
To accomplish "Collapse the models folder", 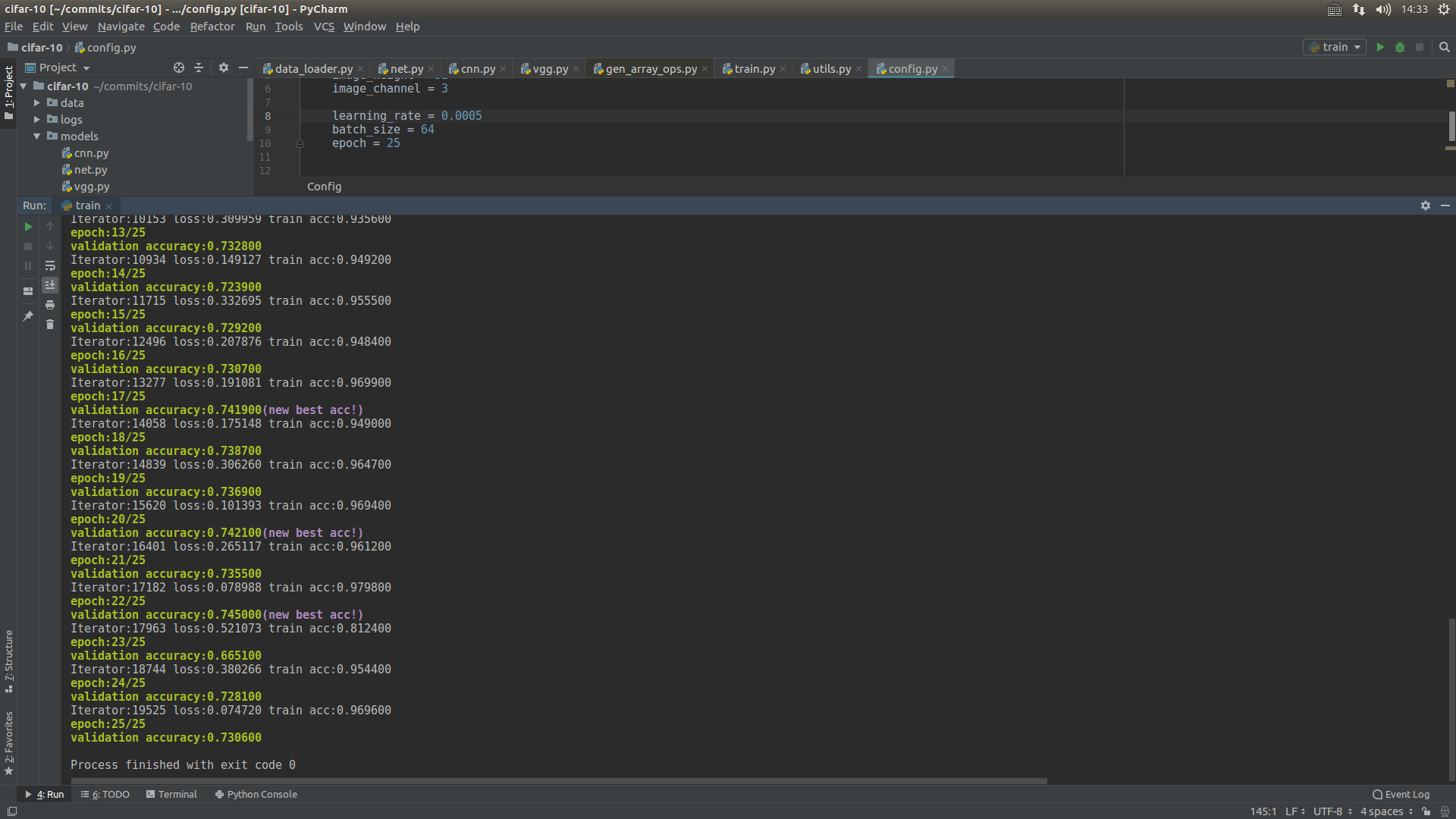I will (x=36, y=136).
